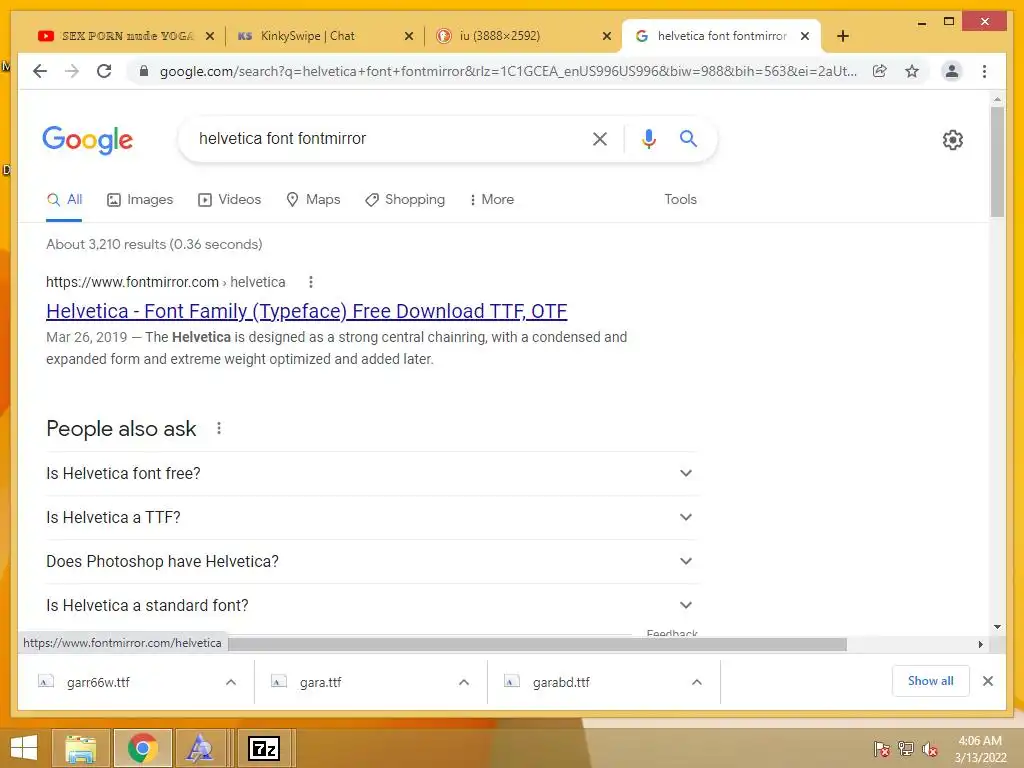
Task: Click the scroll-down arrow on the scrollbar
Action: [997, 627]
